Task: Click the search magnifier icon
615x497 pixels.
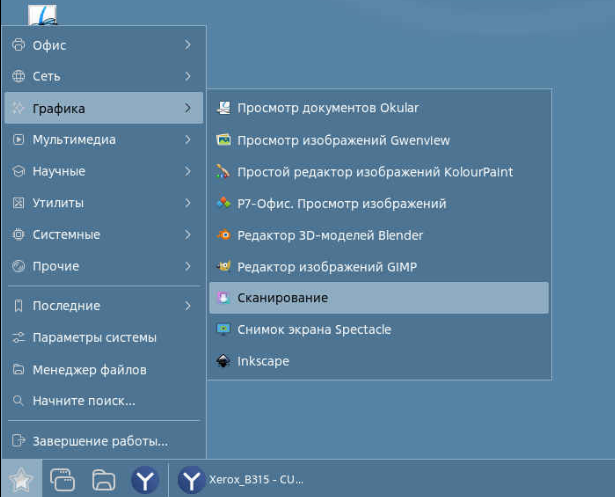Action: (x=18, y=401)
